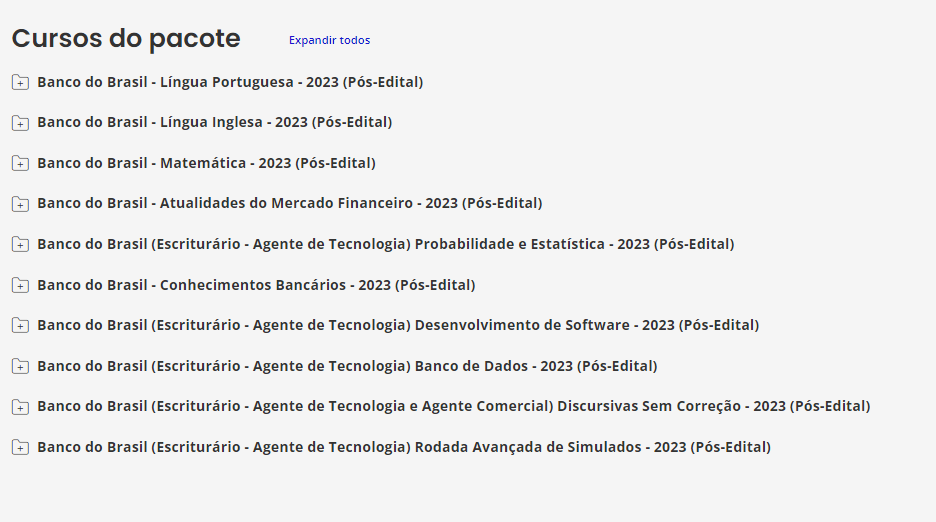
Task: Expand folder icon beside Matemática course
Action: (20, 163)
